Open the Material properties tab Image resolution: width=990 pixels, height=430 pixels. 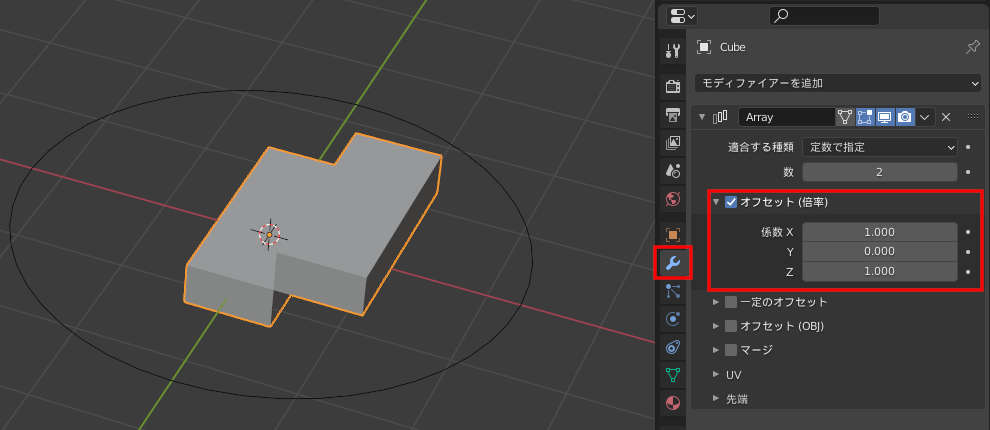[x=673, y=402]
